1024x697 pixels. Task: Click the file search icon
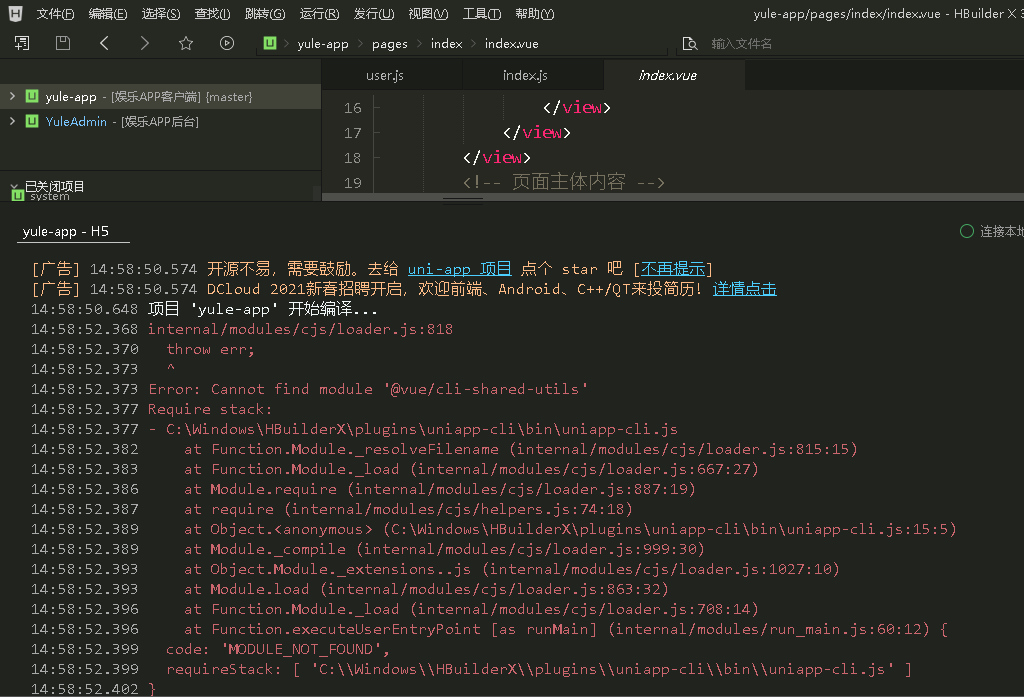[689, 44]
